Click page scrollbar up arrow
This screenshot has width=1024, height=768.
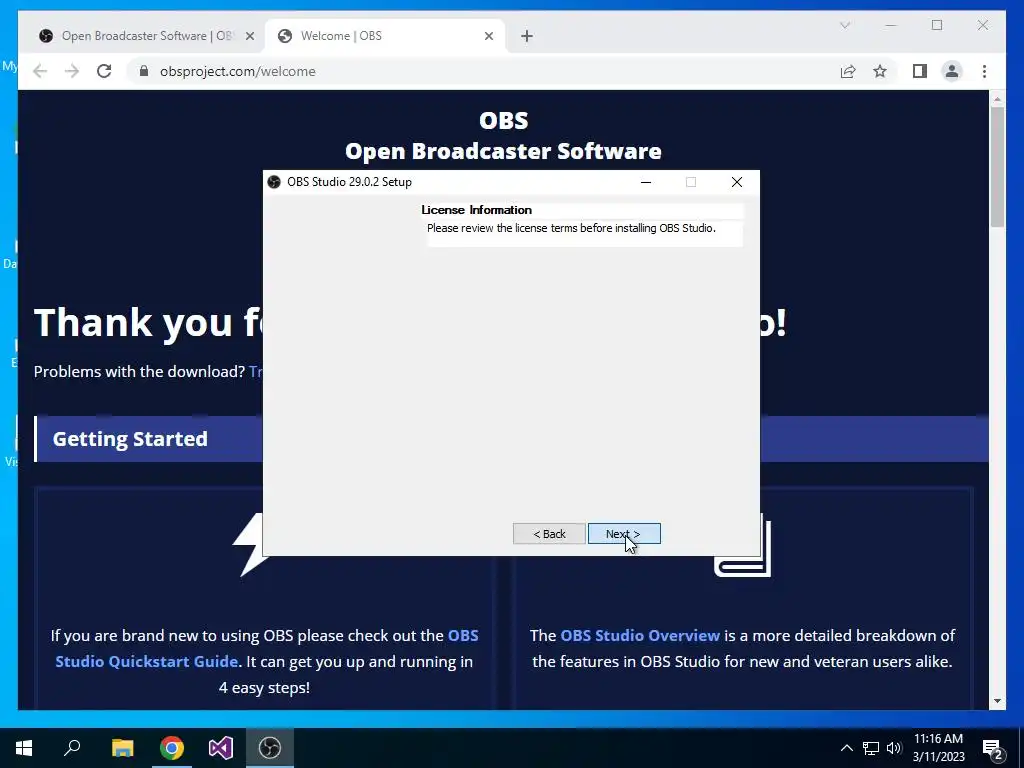997,99
